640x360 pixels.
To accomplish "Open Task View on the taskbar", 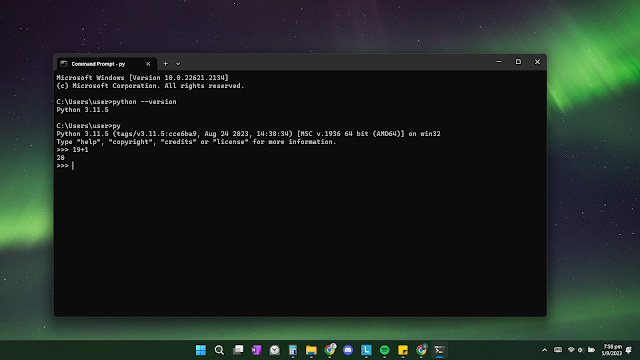I will pyautogui.click(x=238, y=350).
